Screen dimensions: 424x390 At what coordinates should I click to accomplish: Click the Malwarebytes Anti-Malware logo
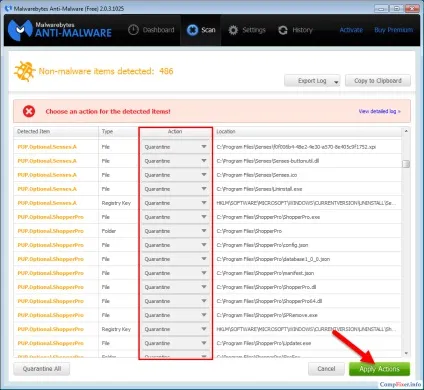coord(60,30)
